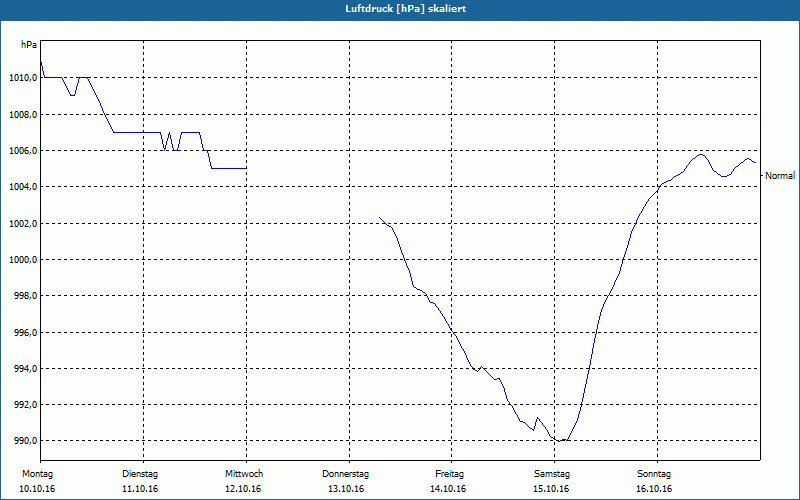Click the 994,0 axis value
This screenshot has height=500, width=800.
pyautogui.click(x=28, y=369)
